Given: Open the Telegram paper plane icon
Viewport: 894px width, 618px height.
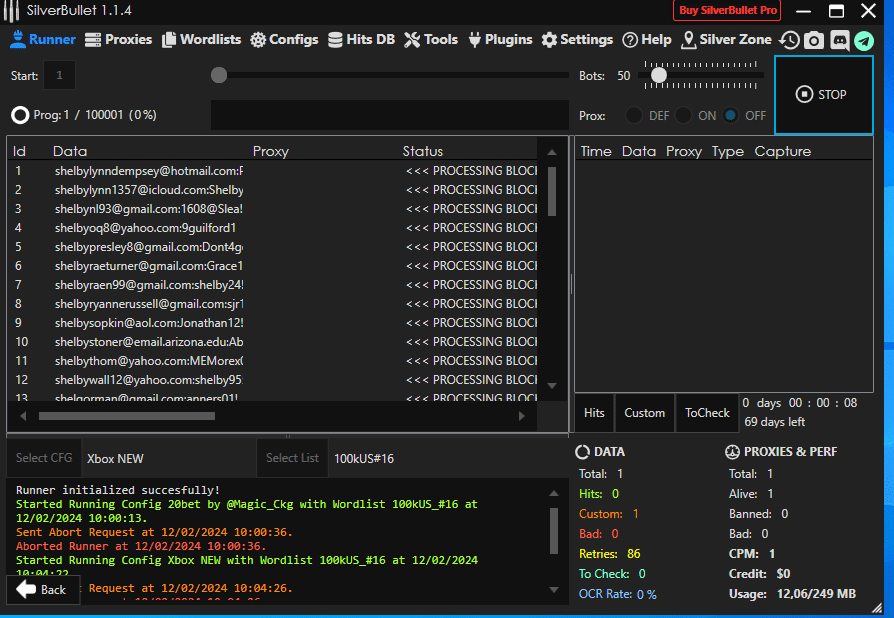Looking at the screenshot, I should (x=863, y=40).
